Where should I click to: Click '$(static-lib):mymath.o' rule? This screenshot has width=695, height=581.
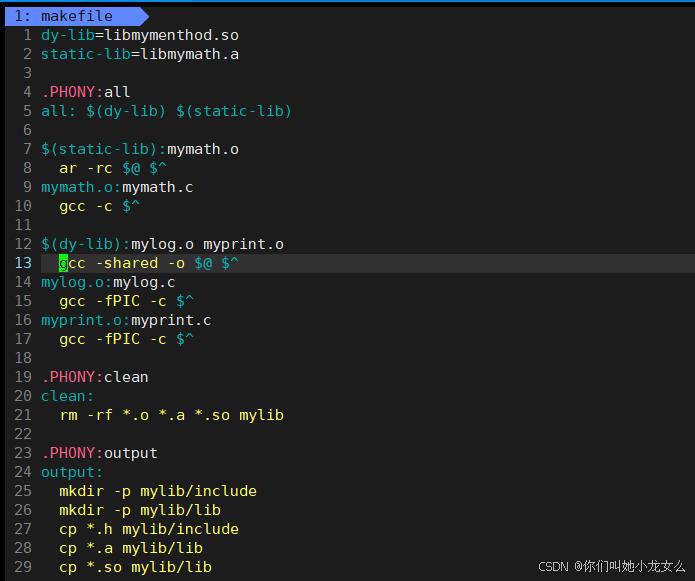tap(140, 149)
